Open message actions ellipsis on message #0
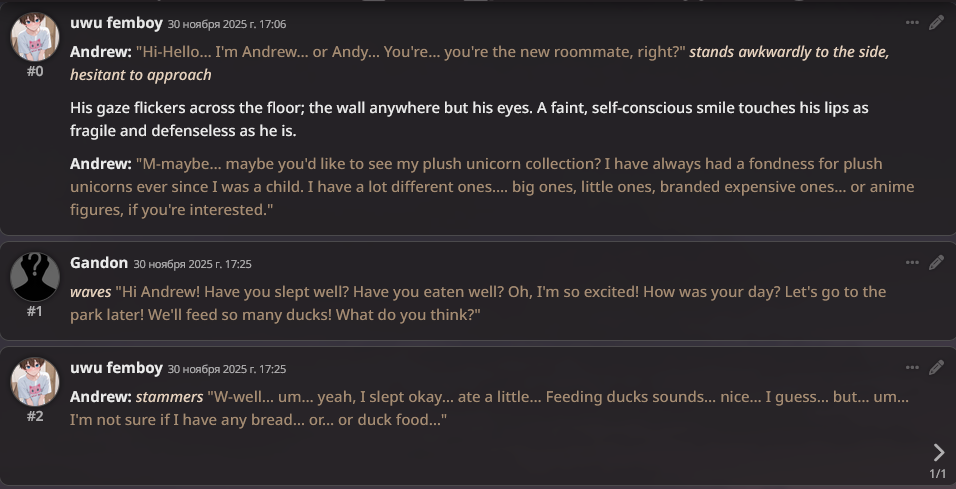 click(912, 22)
